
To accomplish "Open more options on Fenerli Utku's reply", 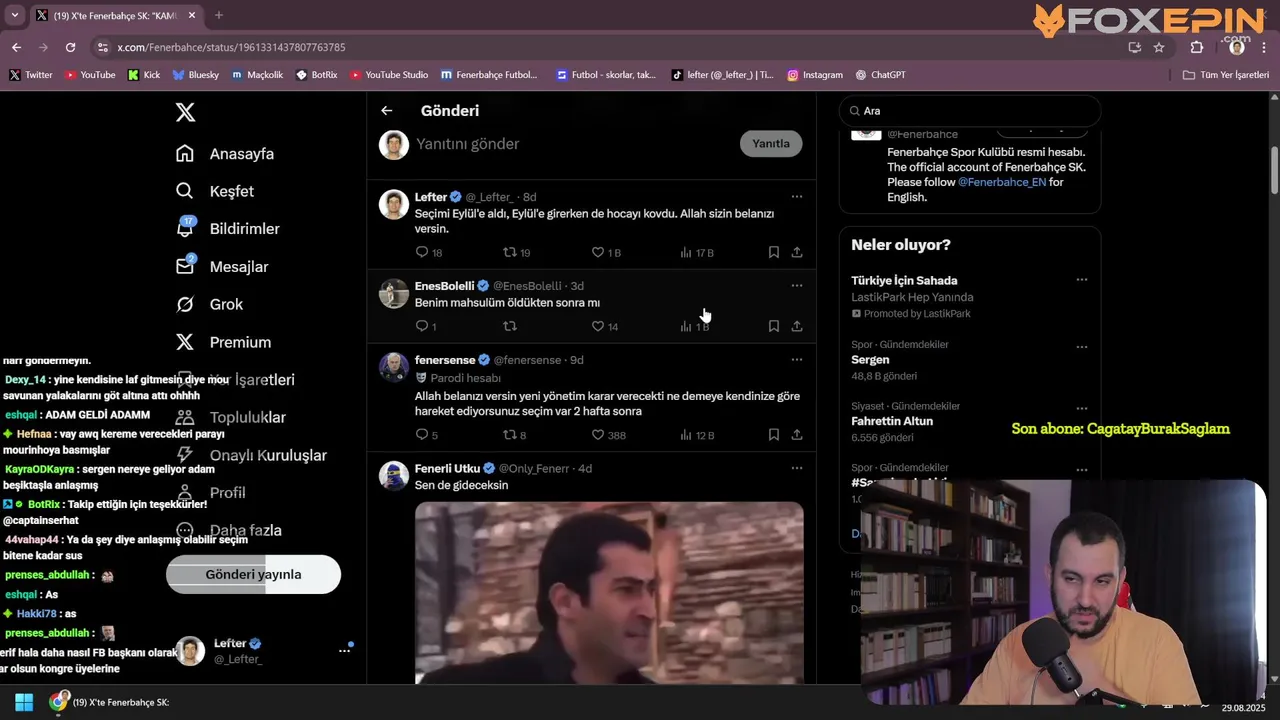I will click(x=797, y=468).
